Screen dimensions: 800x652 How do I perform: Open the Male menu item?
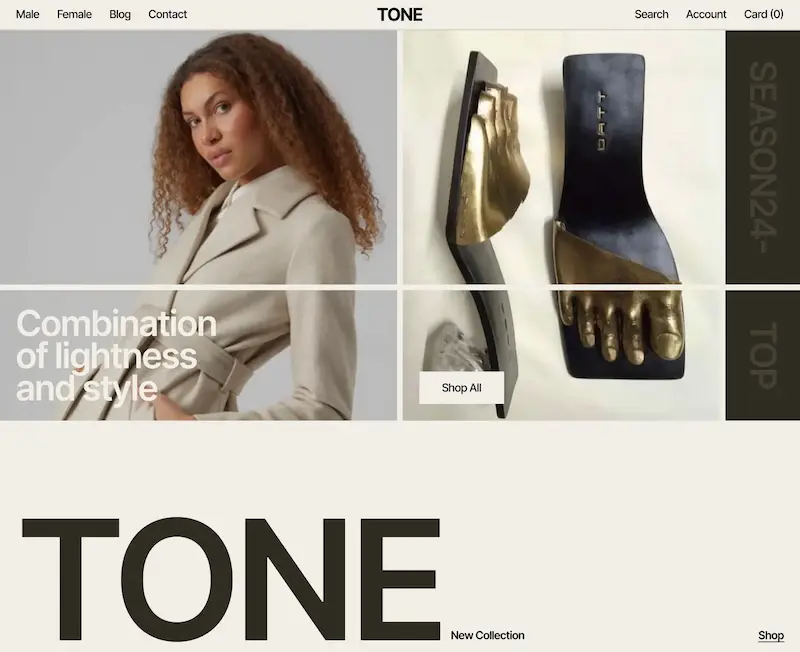point(28,14)
